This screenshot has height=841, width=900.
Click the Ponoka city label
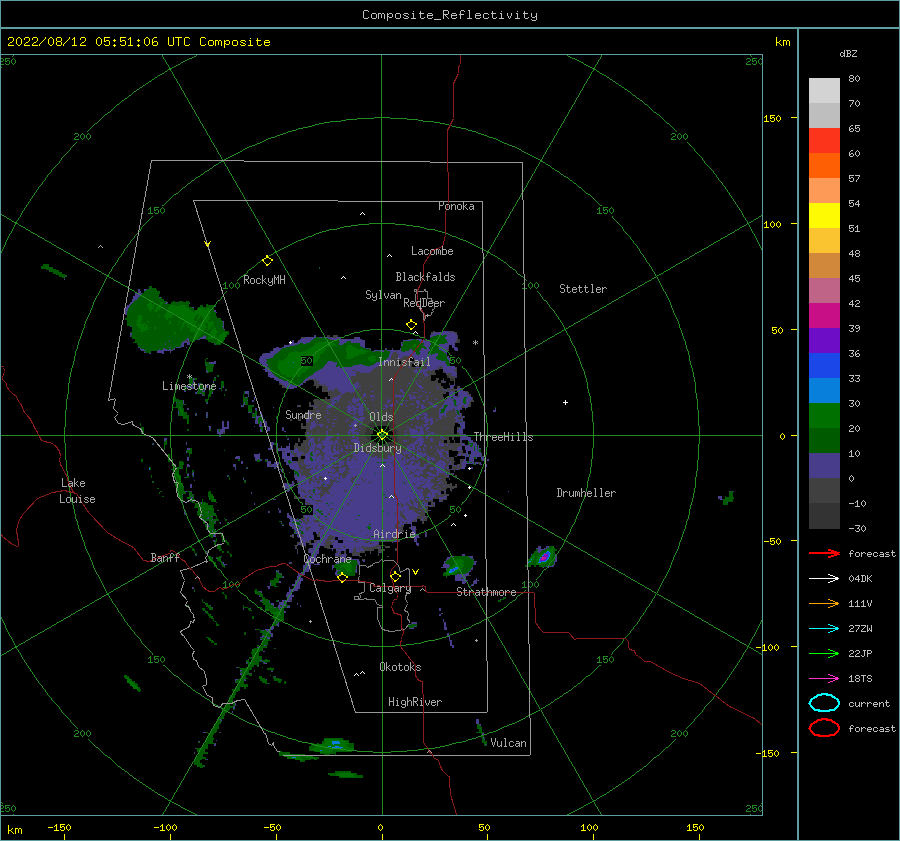[456, 206]
